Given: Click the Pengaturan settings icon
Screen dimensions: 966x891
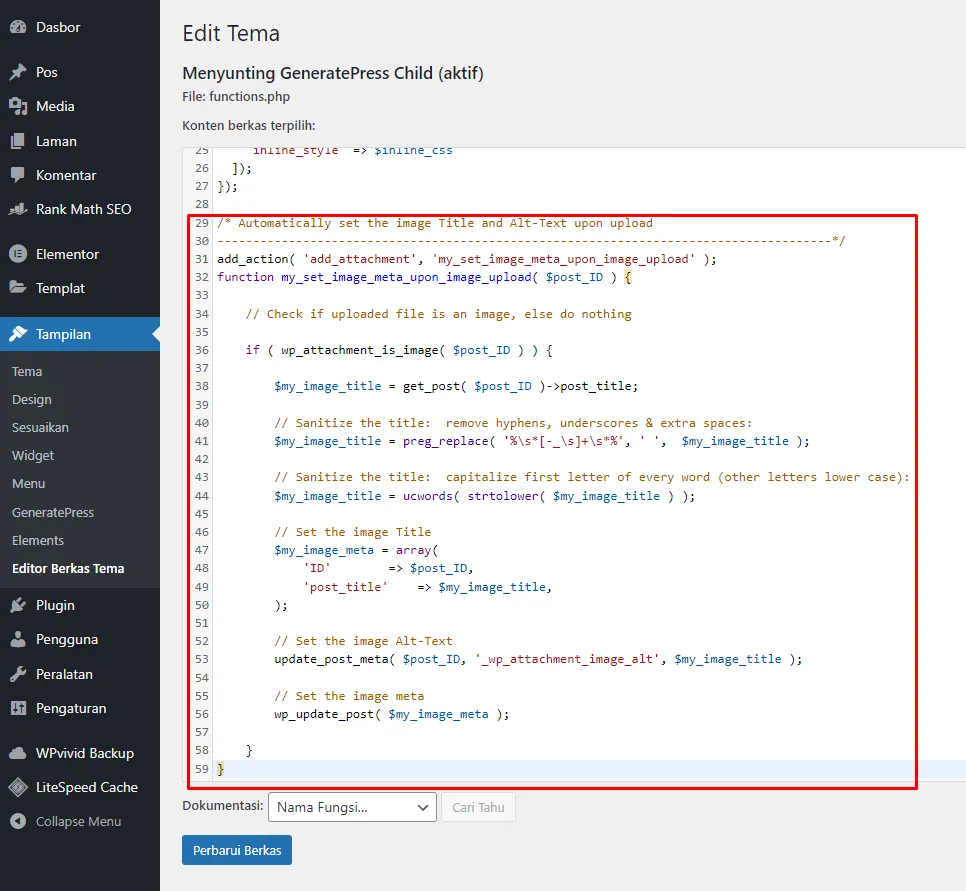Looking at the screenshot, I should (18, 709).
